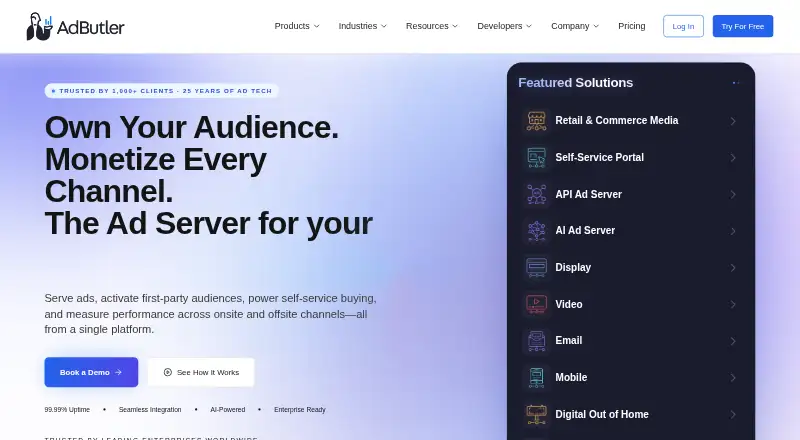Click the chevron on the Email row
This screenshot has height=440, width=800.
tap(733, 341)
